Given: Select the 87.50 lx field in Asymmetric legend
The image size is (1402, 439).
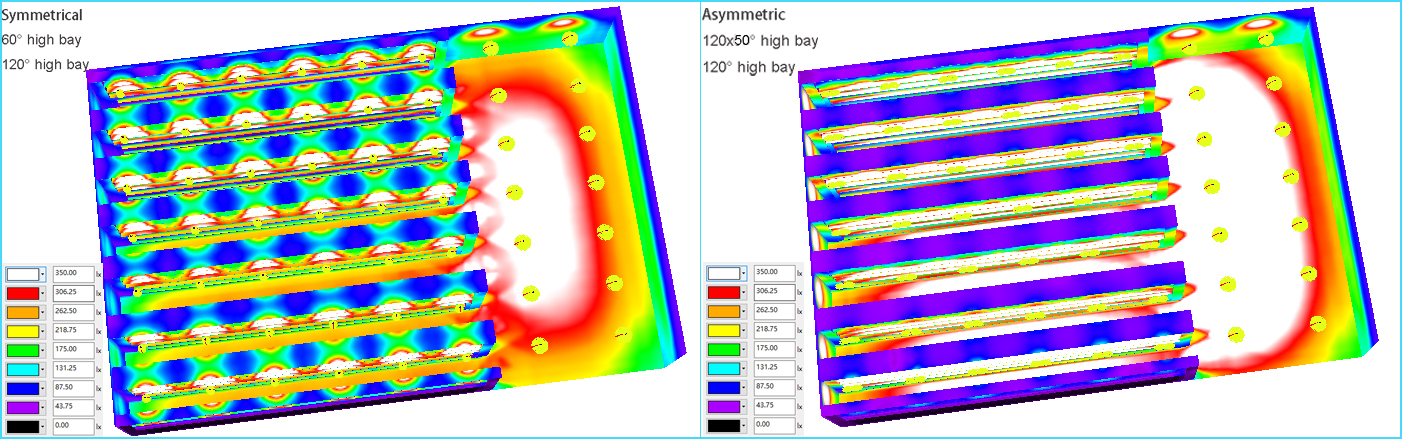Looking at the screenshot, I should (x=775, y=387).
